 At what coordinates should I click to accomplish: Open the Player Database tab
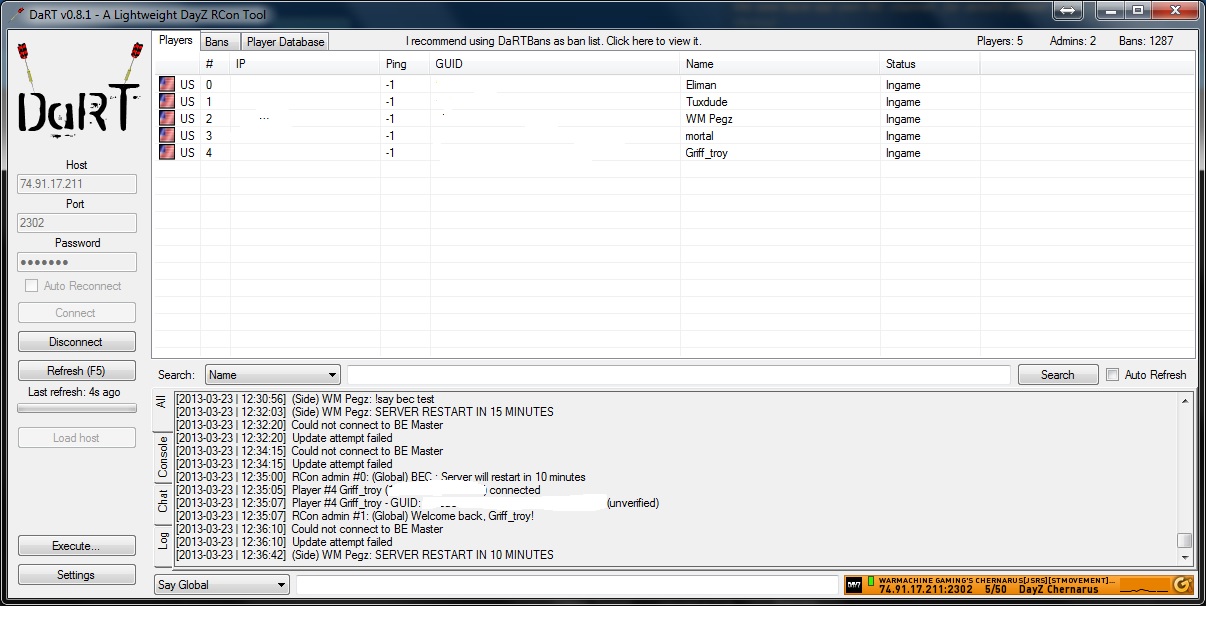pyautogui.click(x=285, y=42)
